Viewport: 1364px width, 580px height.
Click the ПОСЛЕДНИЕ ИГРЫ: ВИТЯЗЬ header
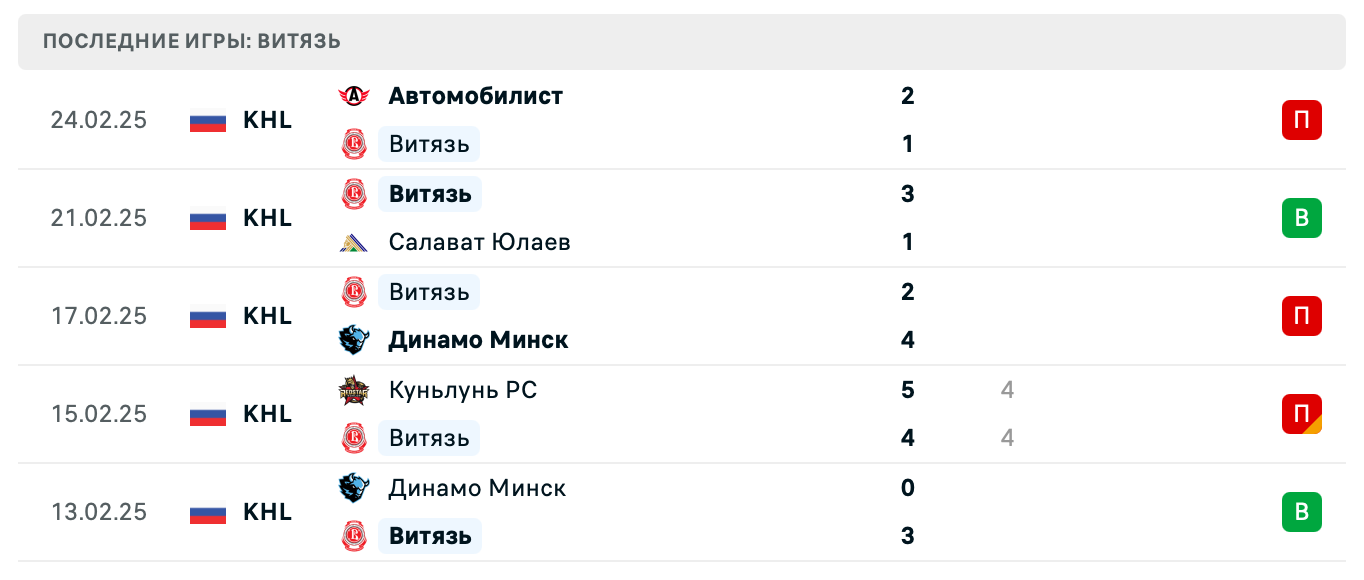190,42
